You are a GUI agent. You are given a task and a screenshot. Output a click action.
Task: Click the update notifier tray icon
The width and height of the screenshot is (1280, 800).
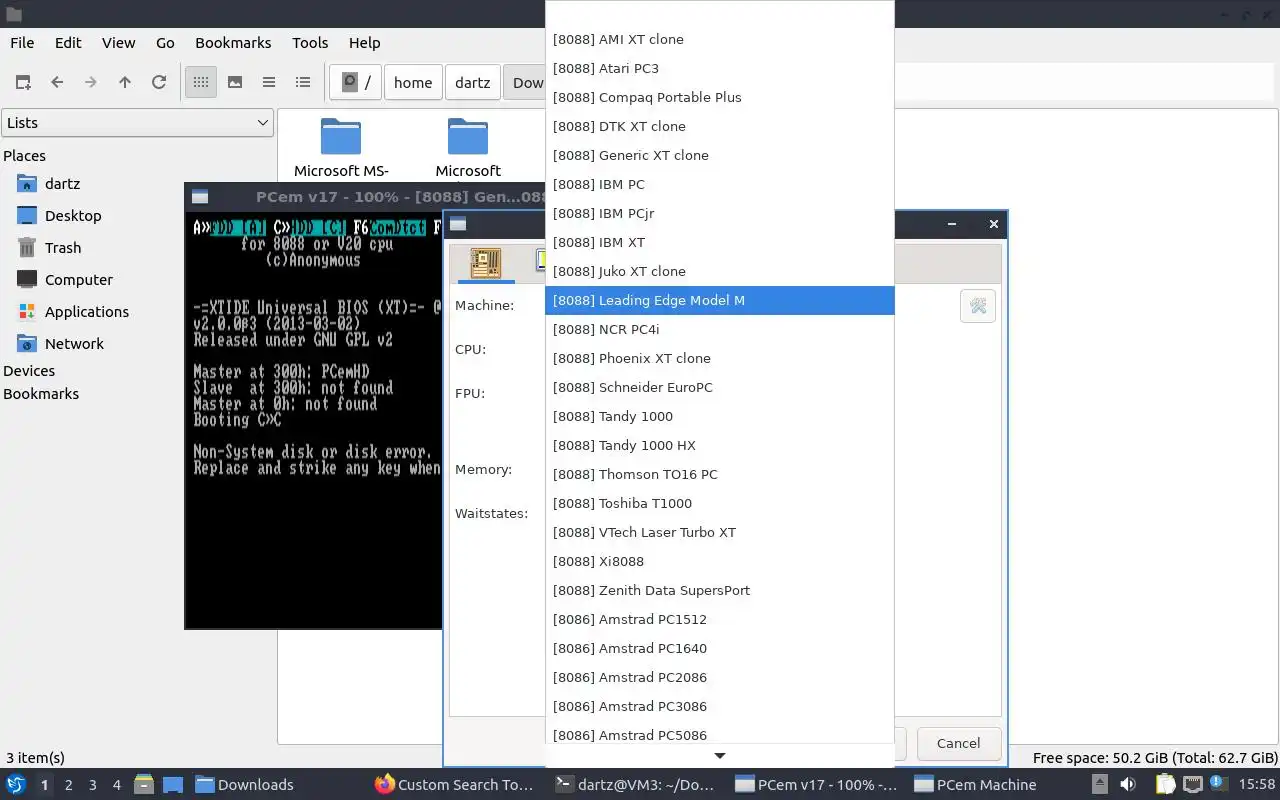point(1219,785)
